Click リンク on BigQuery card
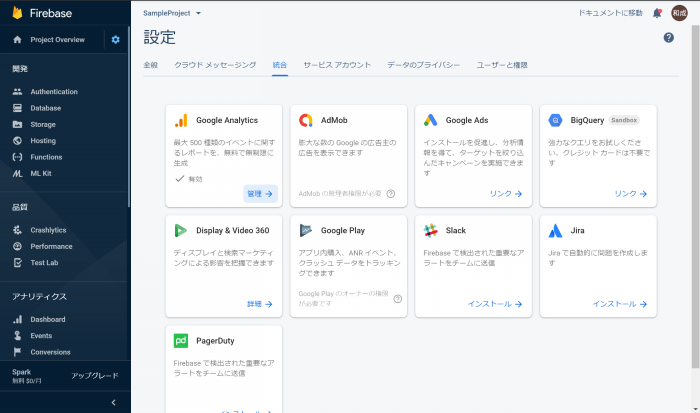Viewport: 700px width, 413px height. tap(631, 194)
